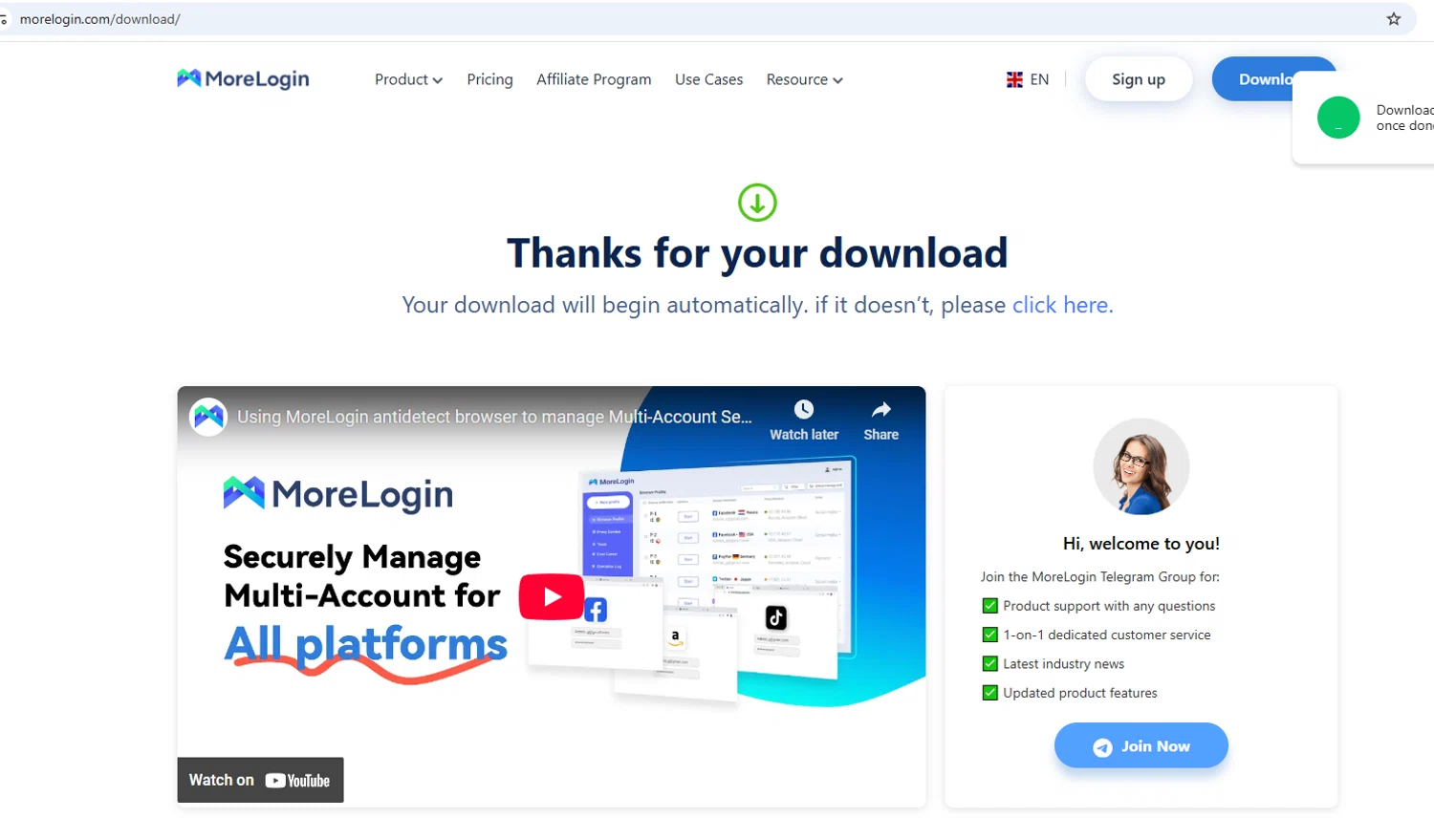Image resolution: width=1434 pixels, height=840 pixels.
Task: Expand the Resource dropdown menu
Action: [804, 79]
